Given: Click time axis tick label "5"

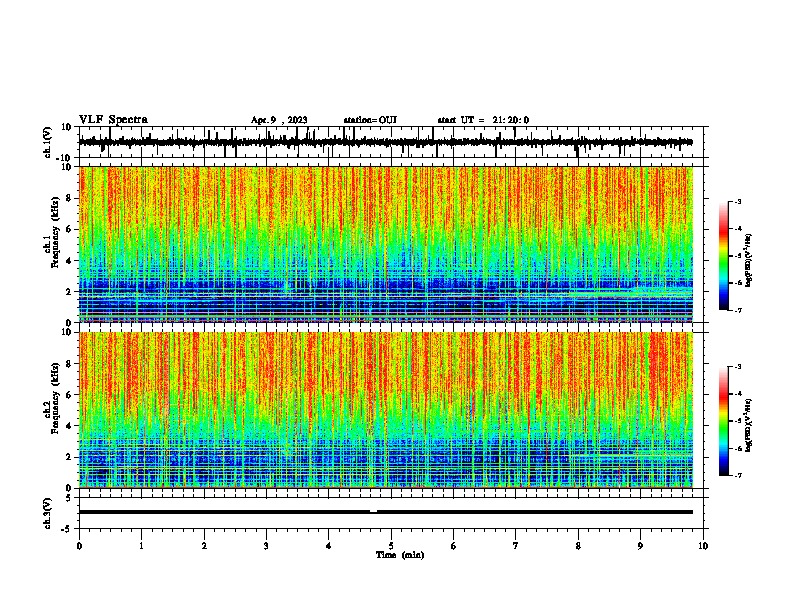Looking at the screenshot, I should pos(391,546).
